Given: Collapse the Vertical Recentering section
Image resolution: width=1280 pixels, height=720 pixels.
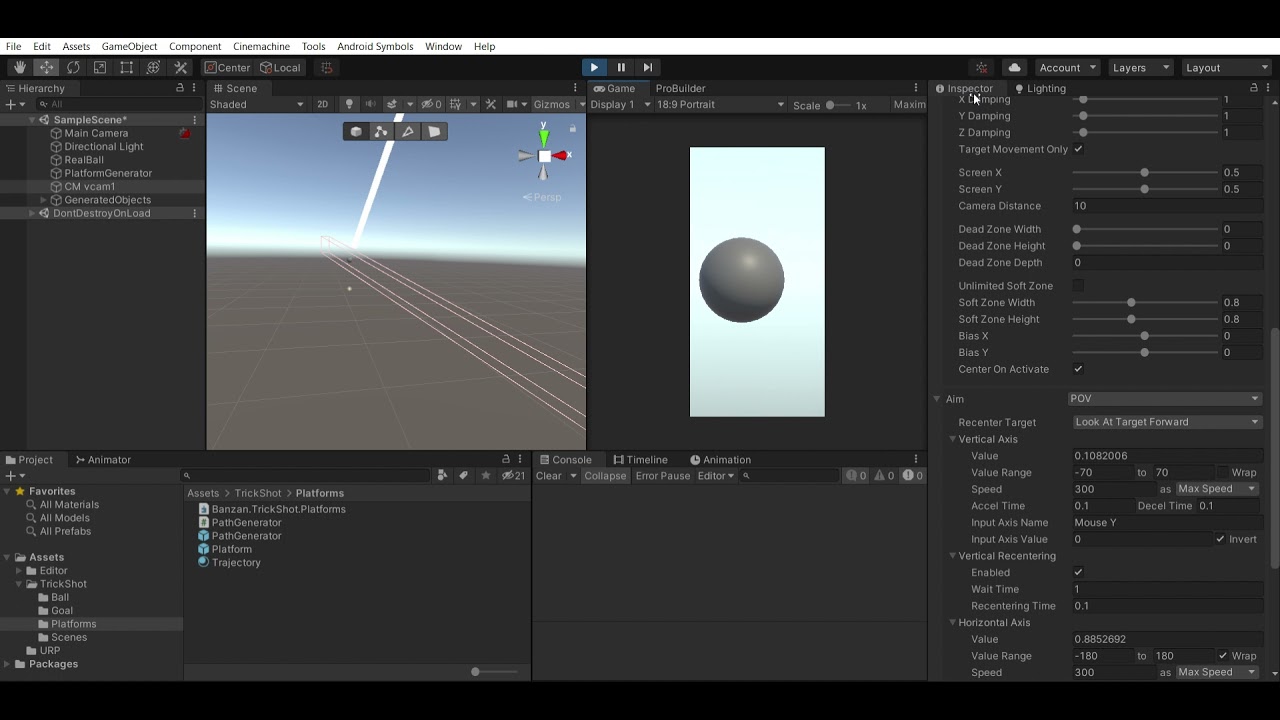Looking at the screenshot, I should point(952,556).
